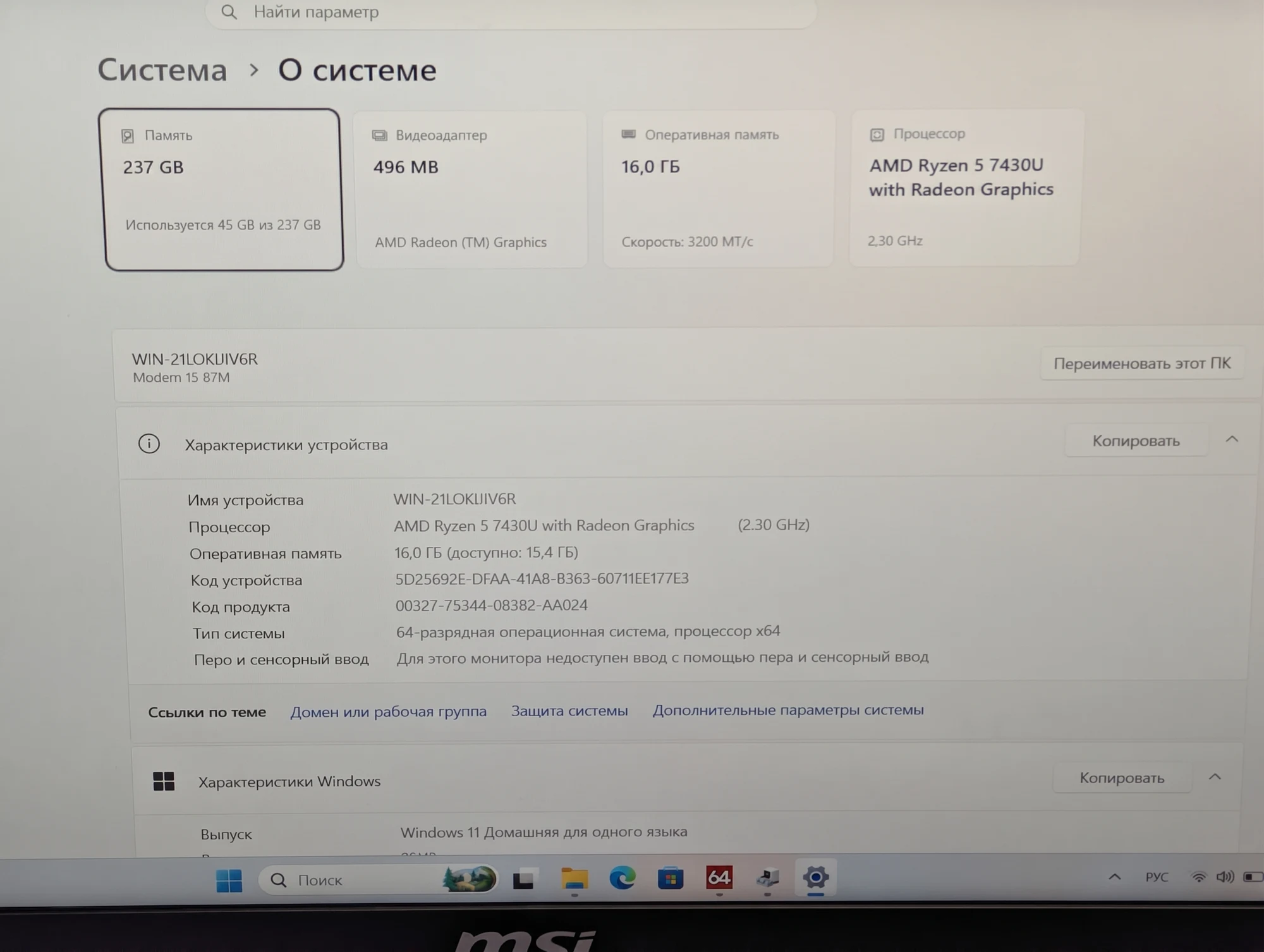Select the Оперативная память 16,0 ГБ card
This screenshot has width=1264, height=952.
click(x=719, y=188)
